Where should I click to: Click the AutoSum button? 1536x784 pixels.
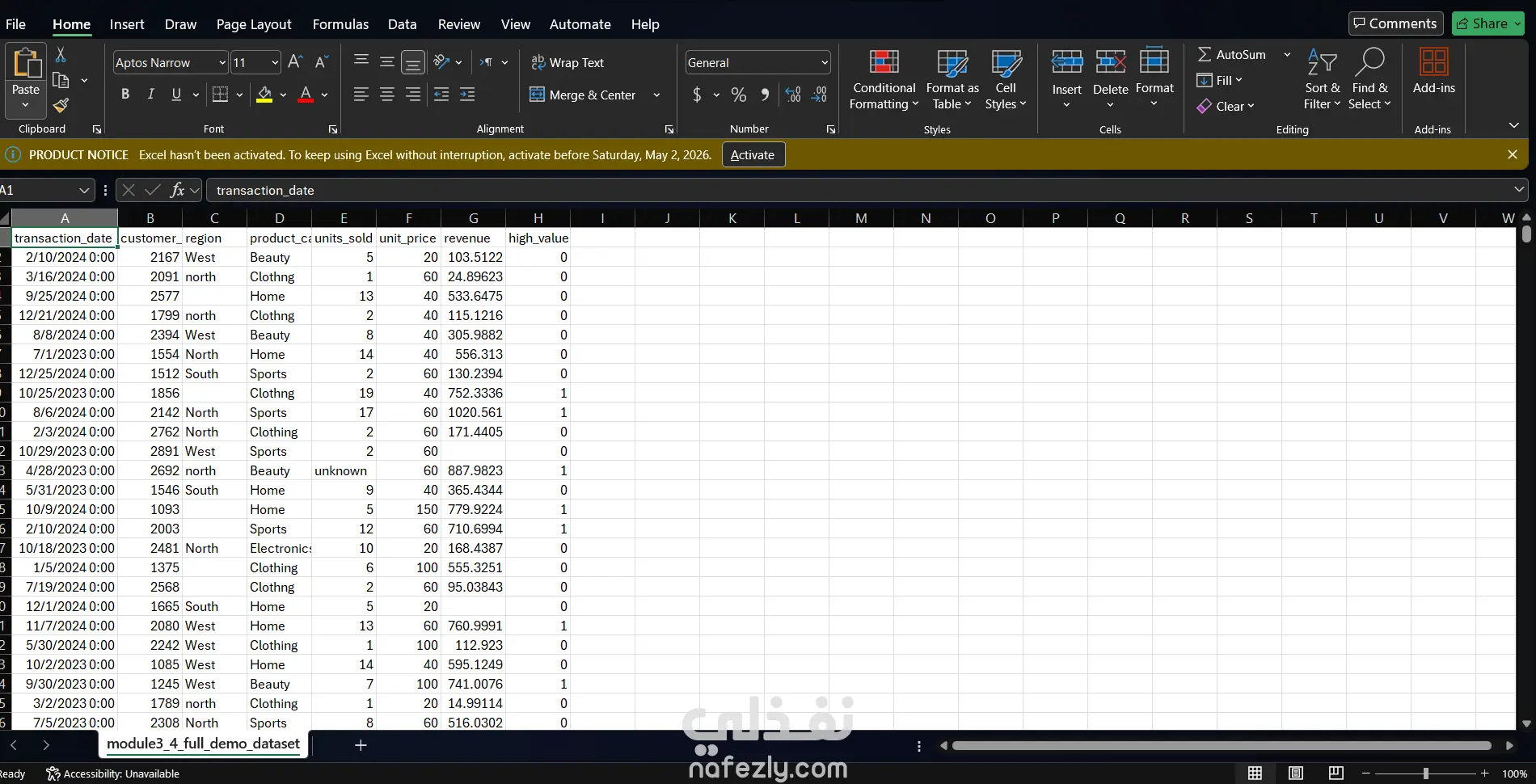(1232, 54)
